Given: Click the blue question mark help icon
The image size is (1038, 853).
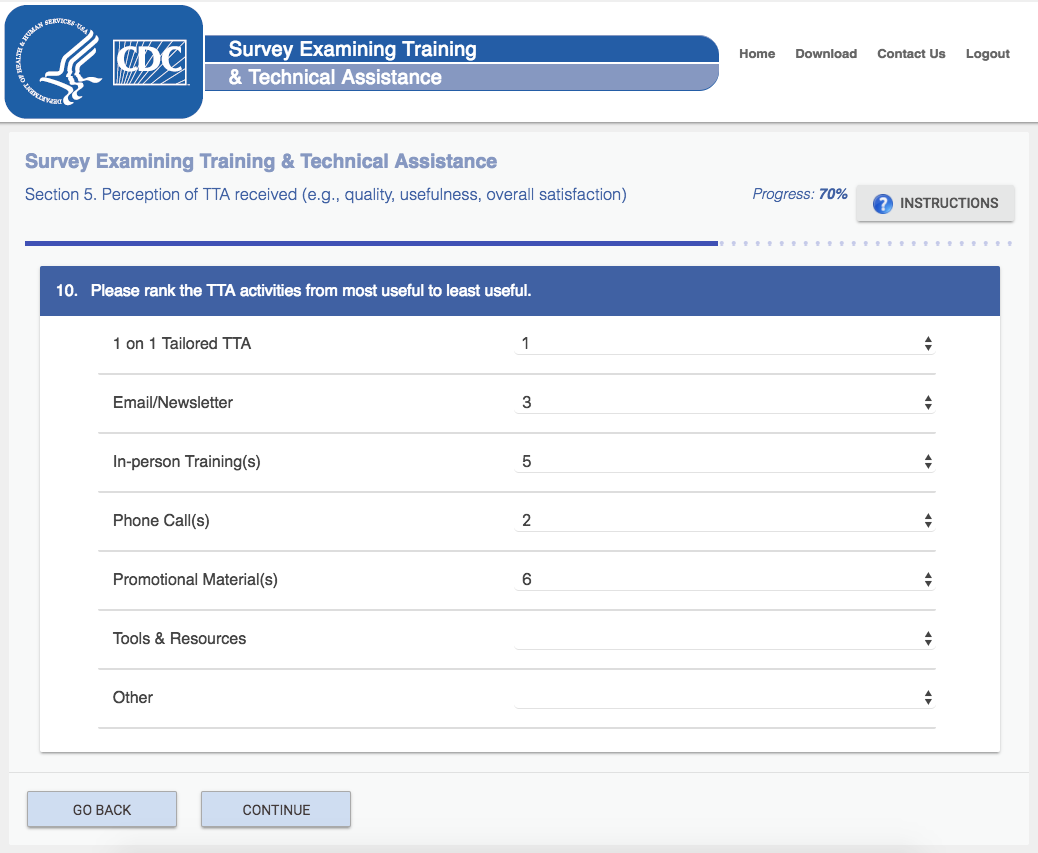Looking at the screenshot, I should (882, 203).
